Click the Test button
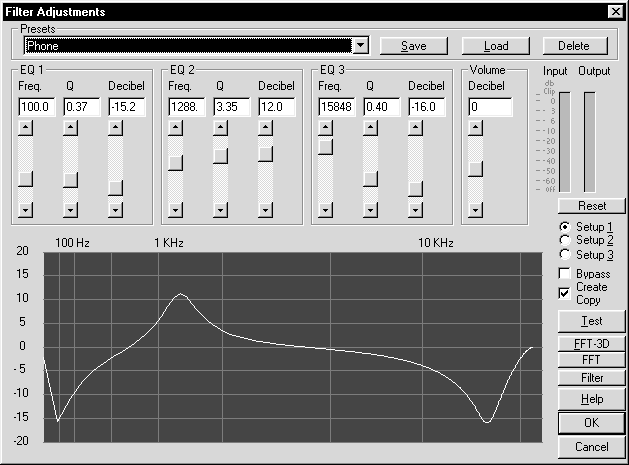The height and width of the screenshot is (465, 629). tap(591, 320)
